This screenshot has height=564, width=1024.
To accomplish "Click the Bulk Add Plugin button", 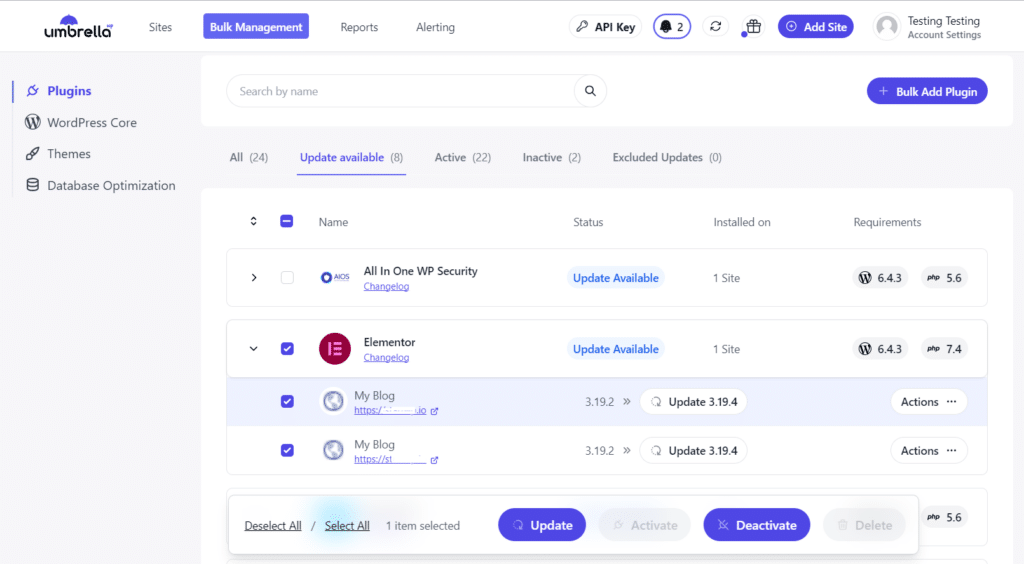I will [x=927, y=91].
